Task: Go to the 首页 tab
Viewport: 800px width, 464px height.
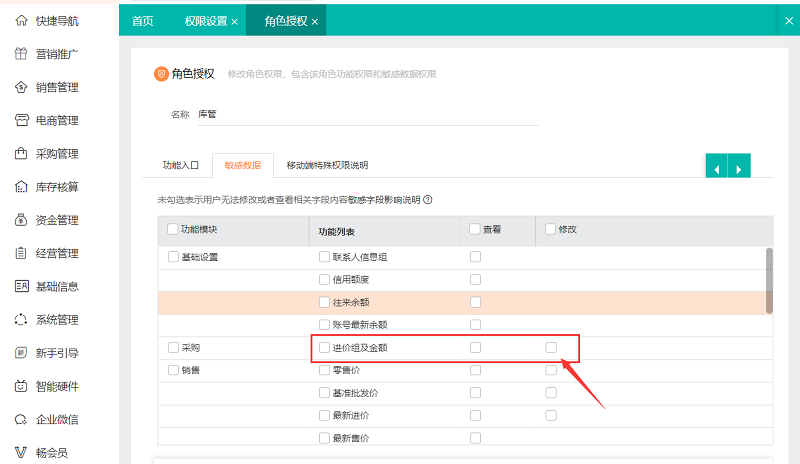Action: (143, 21)
